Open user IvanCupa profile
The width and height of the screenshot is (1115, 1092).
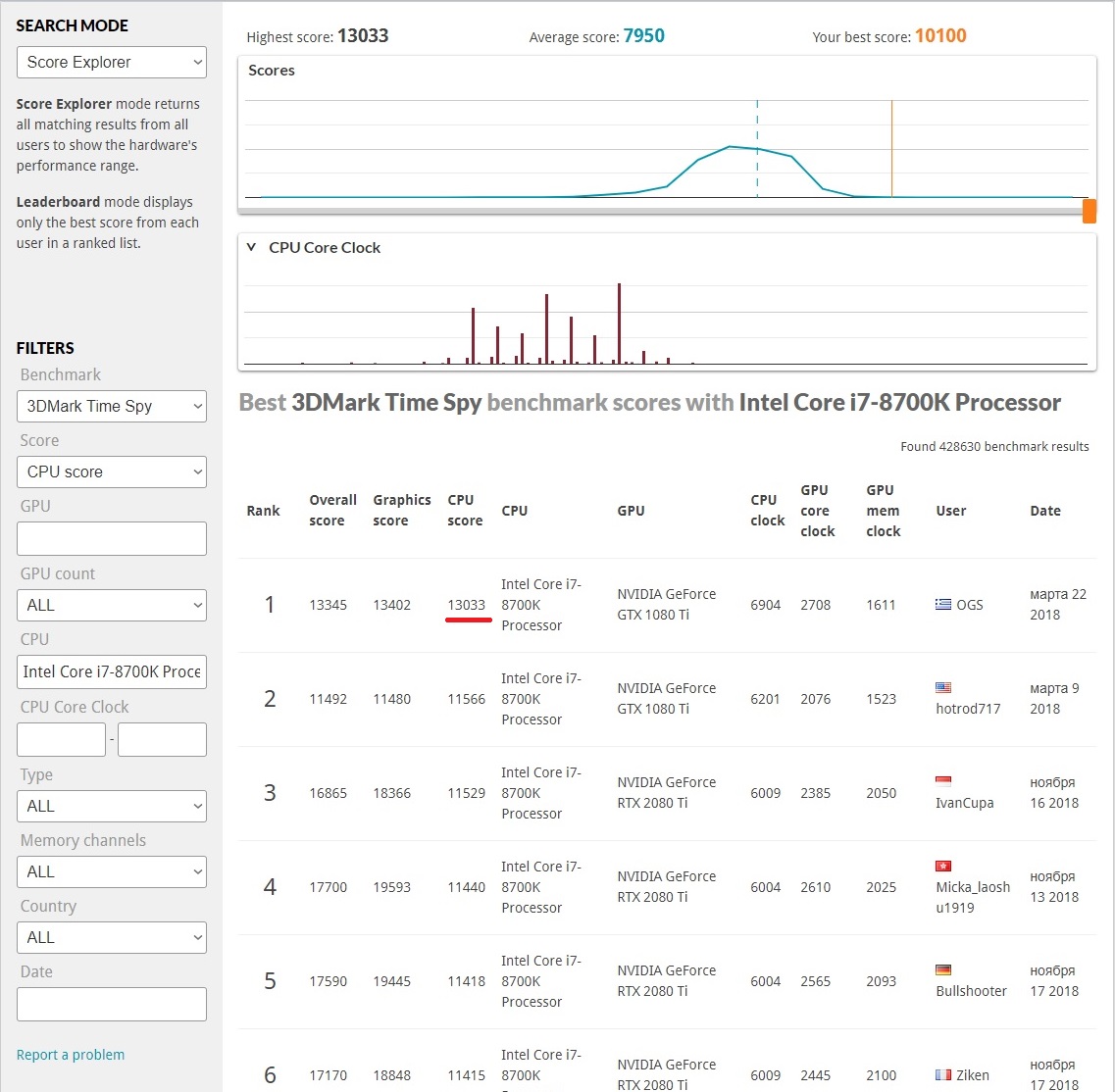tap(964, 803)
